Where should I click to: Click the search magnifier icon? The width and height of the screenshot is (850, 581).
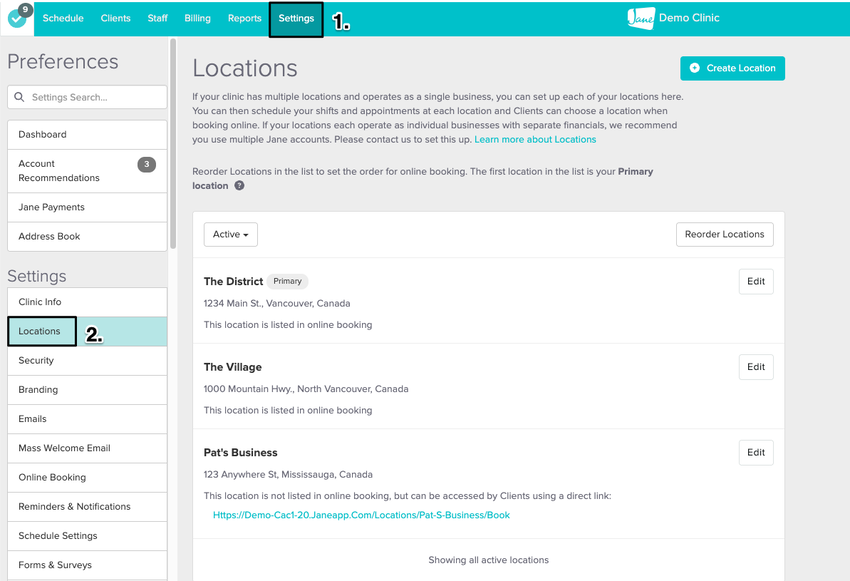pos(20,97)
